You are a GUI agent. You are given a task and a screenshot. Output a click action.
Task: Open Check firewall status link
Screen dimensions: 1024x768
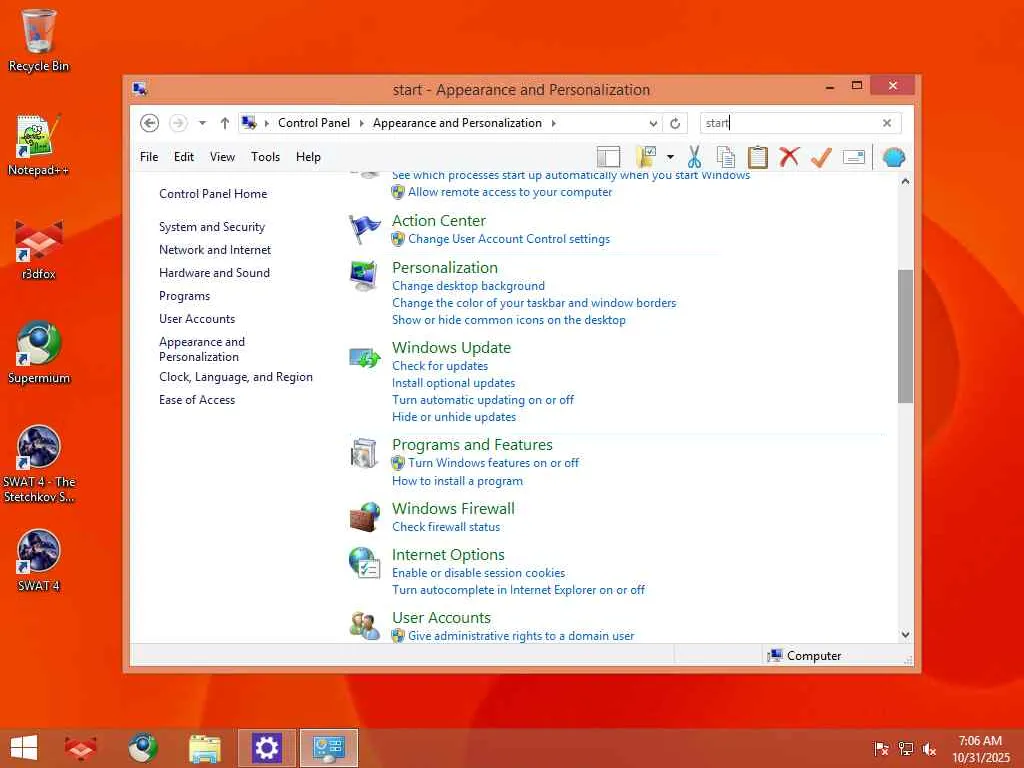(x=446, y=527)
